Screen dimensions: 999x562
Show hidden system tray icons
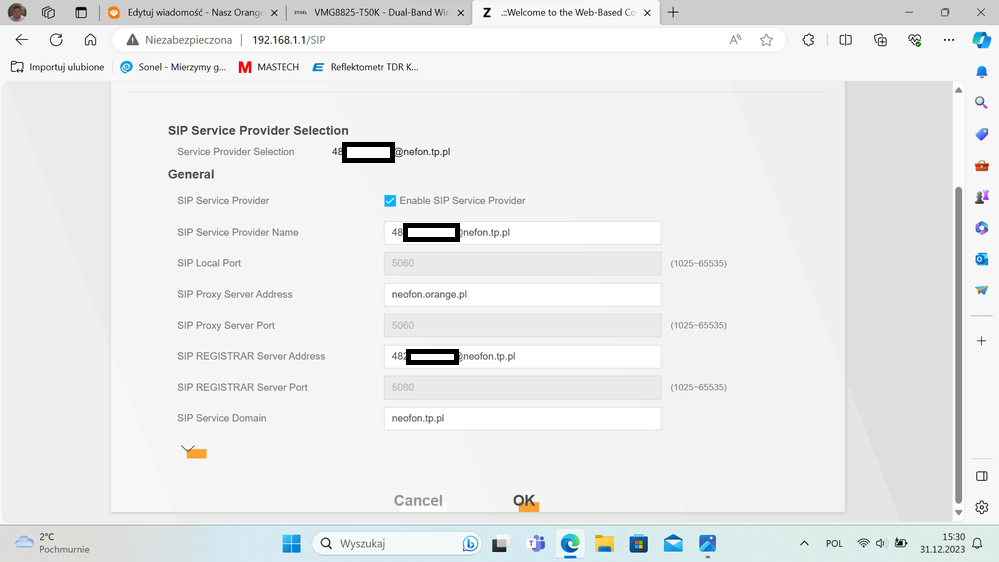click(804, 543)
